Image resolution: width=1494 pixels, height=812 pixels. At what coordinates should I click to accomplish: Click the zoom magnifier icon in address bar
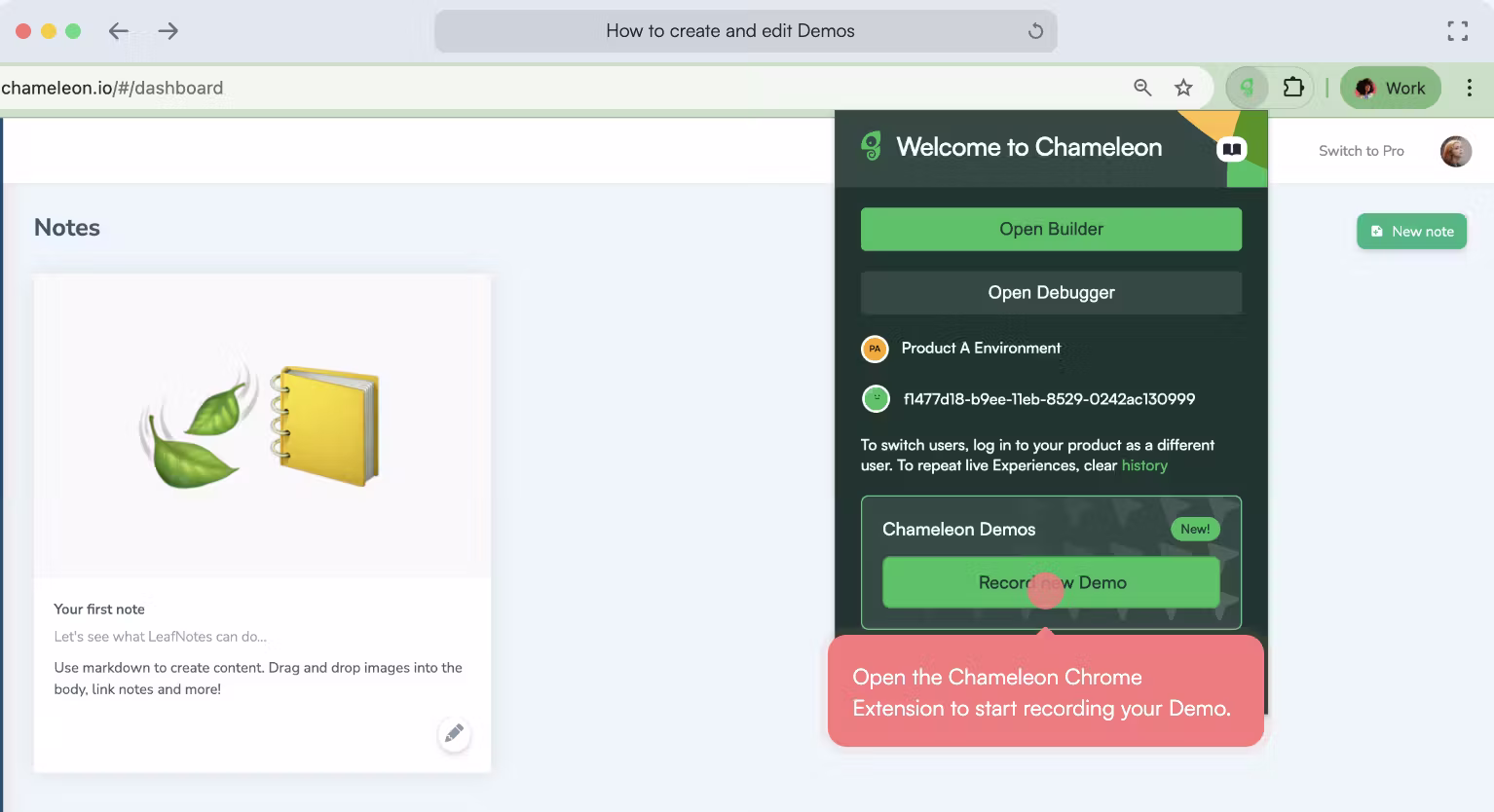coord(1142,88)
